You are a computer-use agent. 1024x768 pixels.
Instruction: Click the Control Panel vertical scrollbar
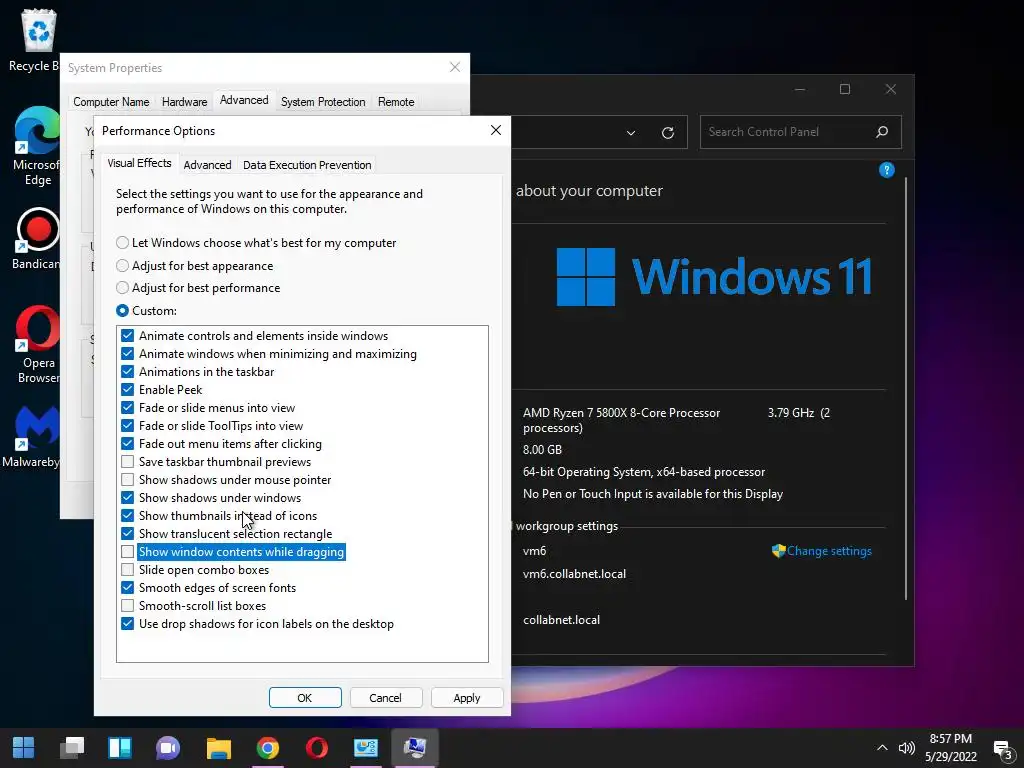[906, 388]
